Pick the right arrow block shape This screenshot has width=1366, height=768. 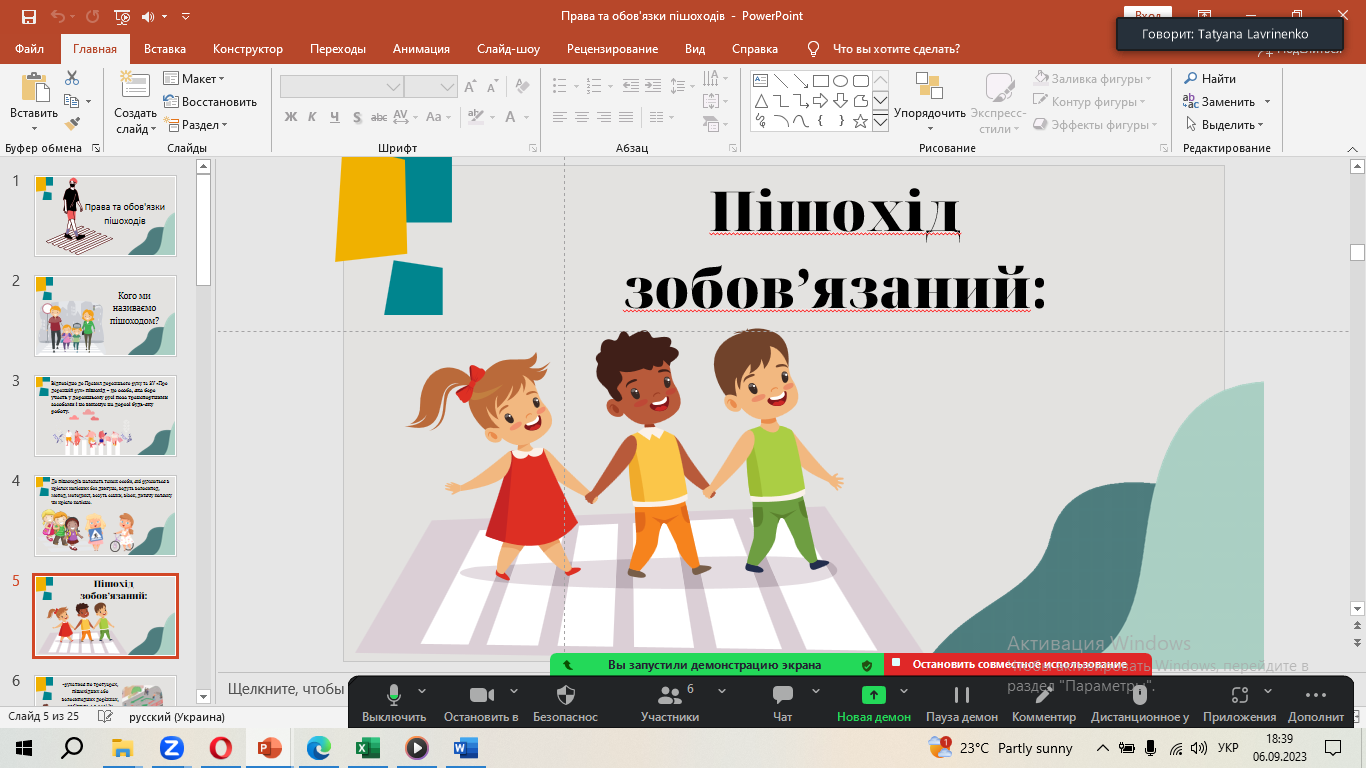pos(820,101)
